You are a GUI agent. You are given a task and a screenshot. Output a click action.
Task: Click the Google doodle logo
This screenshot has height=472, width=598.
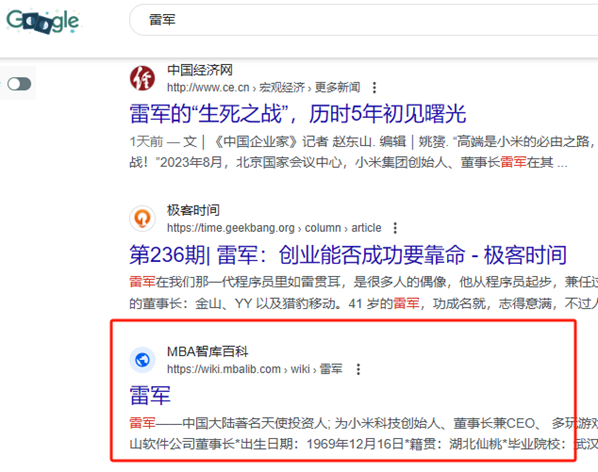point(43,21)
